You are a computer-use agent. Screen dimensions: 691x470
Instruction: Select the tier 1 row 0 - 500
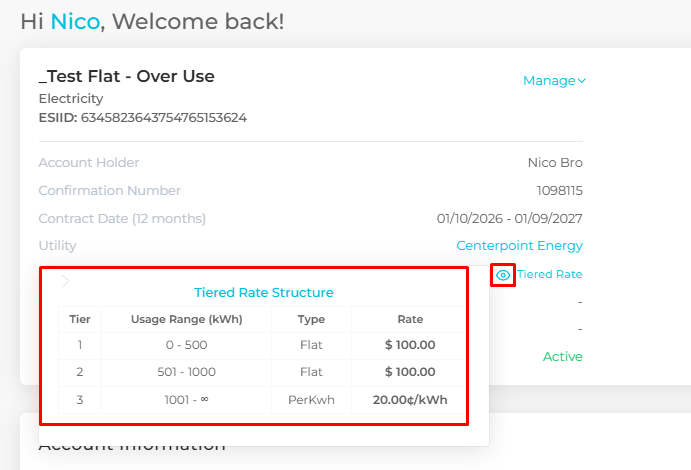pyautogui.click(x=186, y=346)
